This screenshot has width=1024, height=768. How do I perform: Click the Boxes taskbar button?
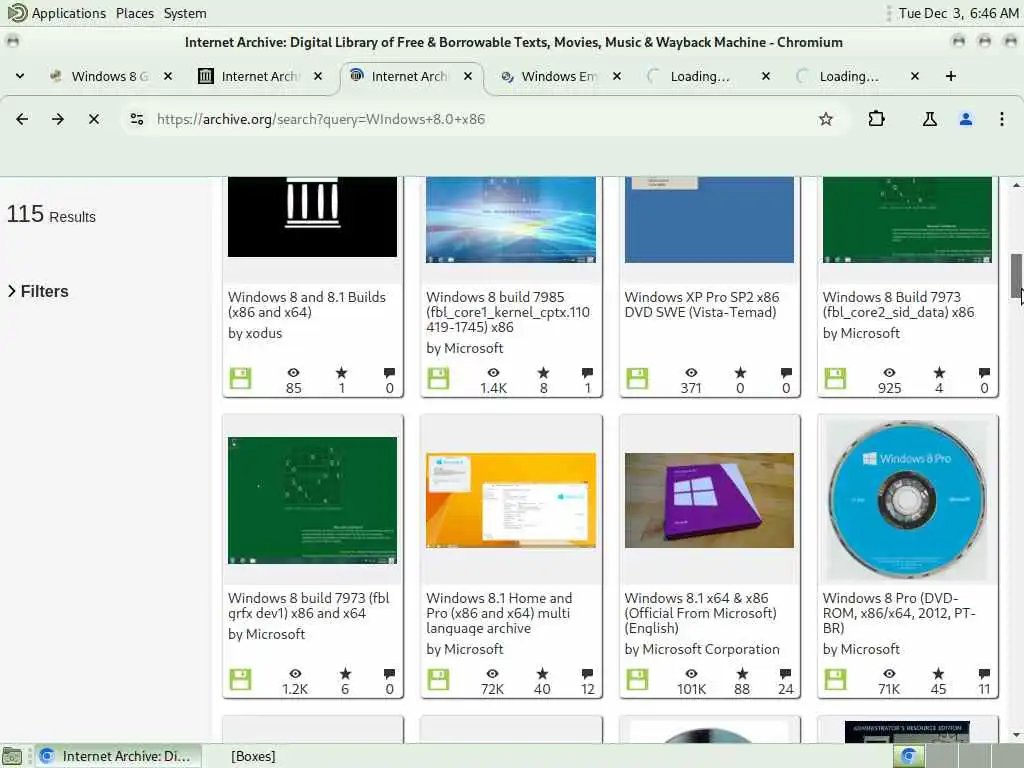[253, 756]
